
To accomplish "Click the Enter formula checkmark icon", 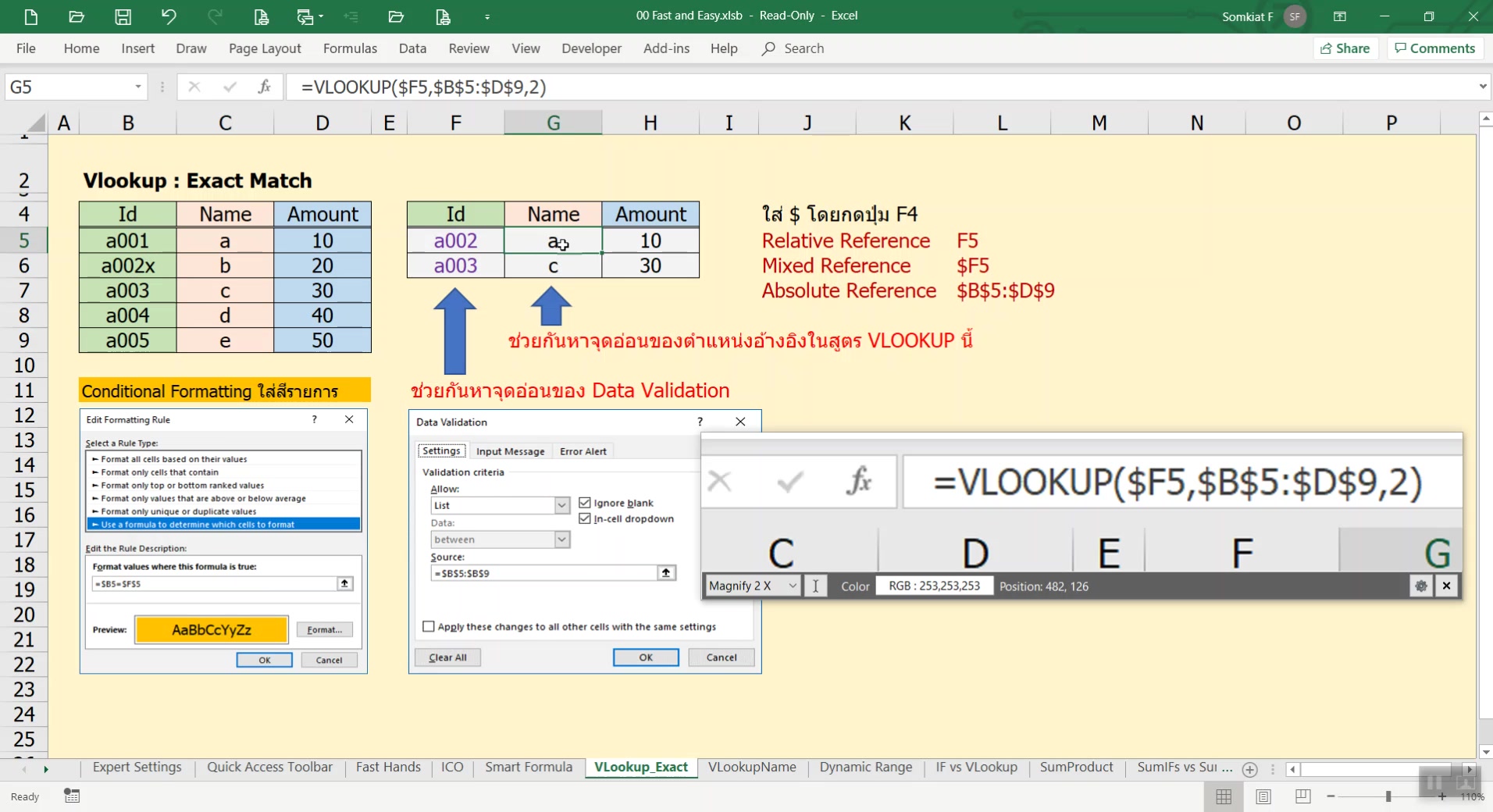I will pos(230,87).
